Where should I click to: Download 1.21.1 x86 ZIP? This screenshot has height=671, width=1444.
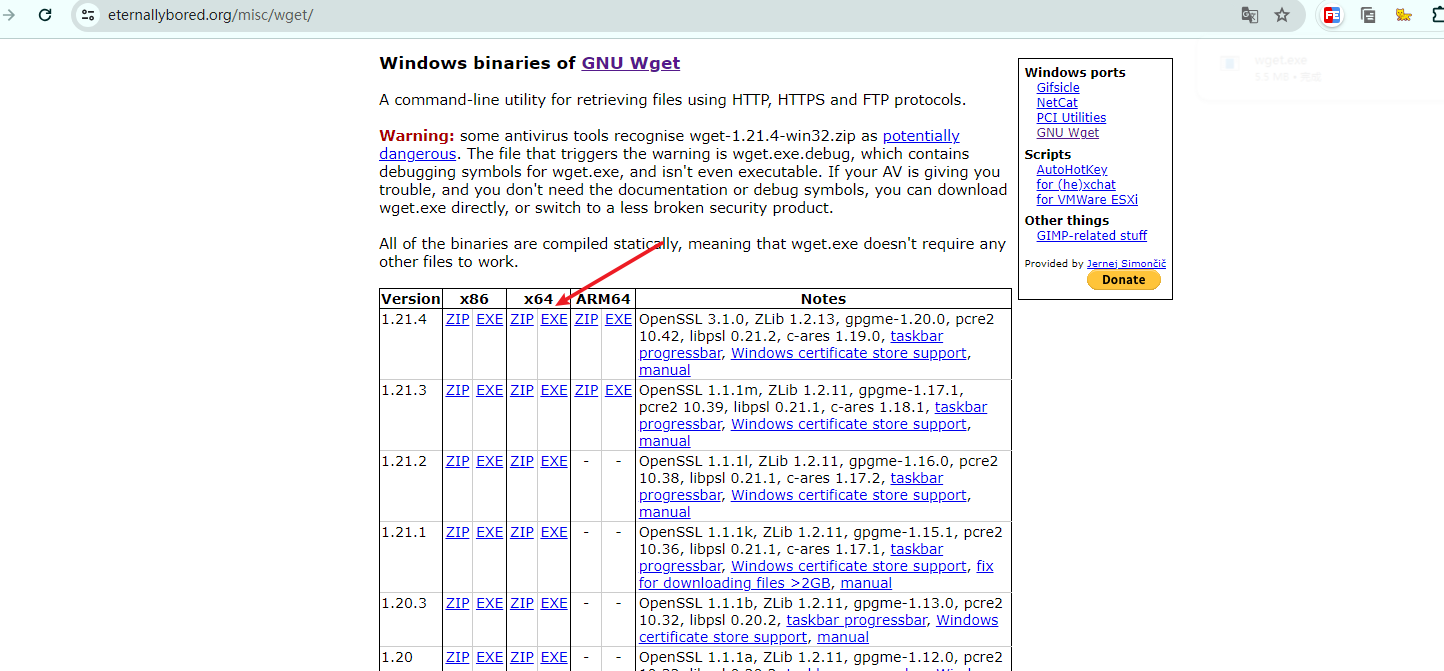tap(458, 532)
